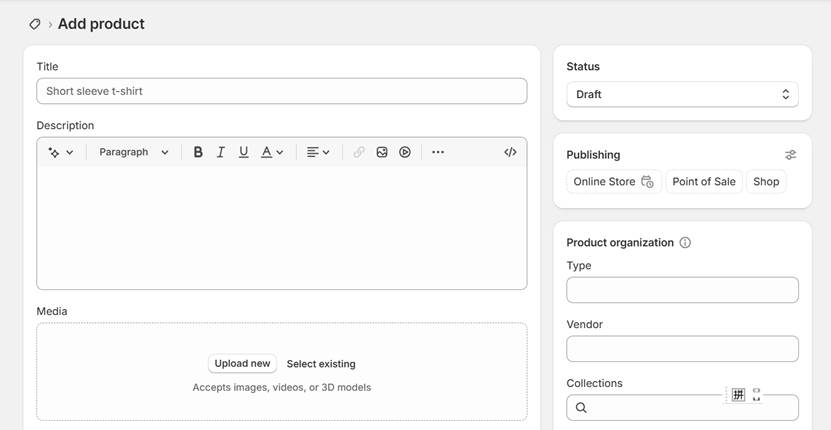Toggle underline formatting in description
The height and width of the screenshot is (430, 831).
pyautogui.click(x=243, y=152)
